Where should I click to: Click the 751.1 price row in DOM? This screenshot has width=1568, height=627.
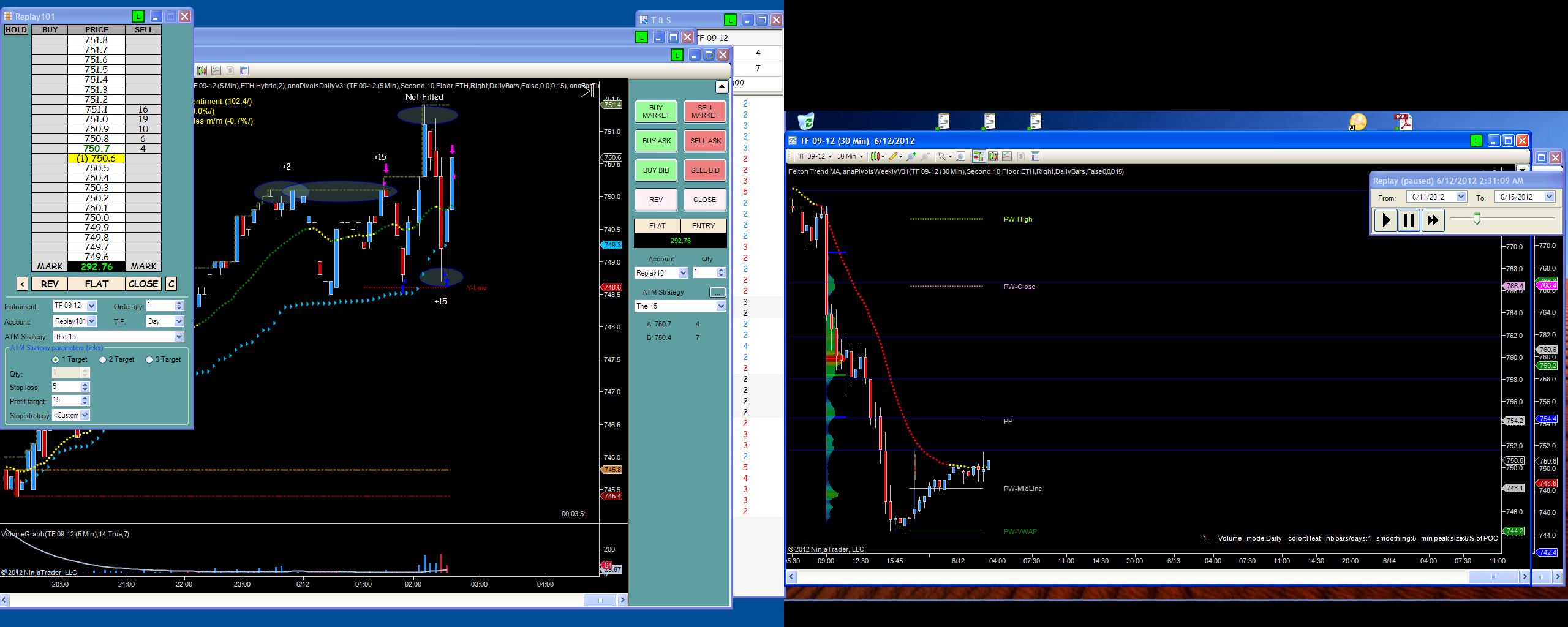point(97,110)
